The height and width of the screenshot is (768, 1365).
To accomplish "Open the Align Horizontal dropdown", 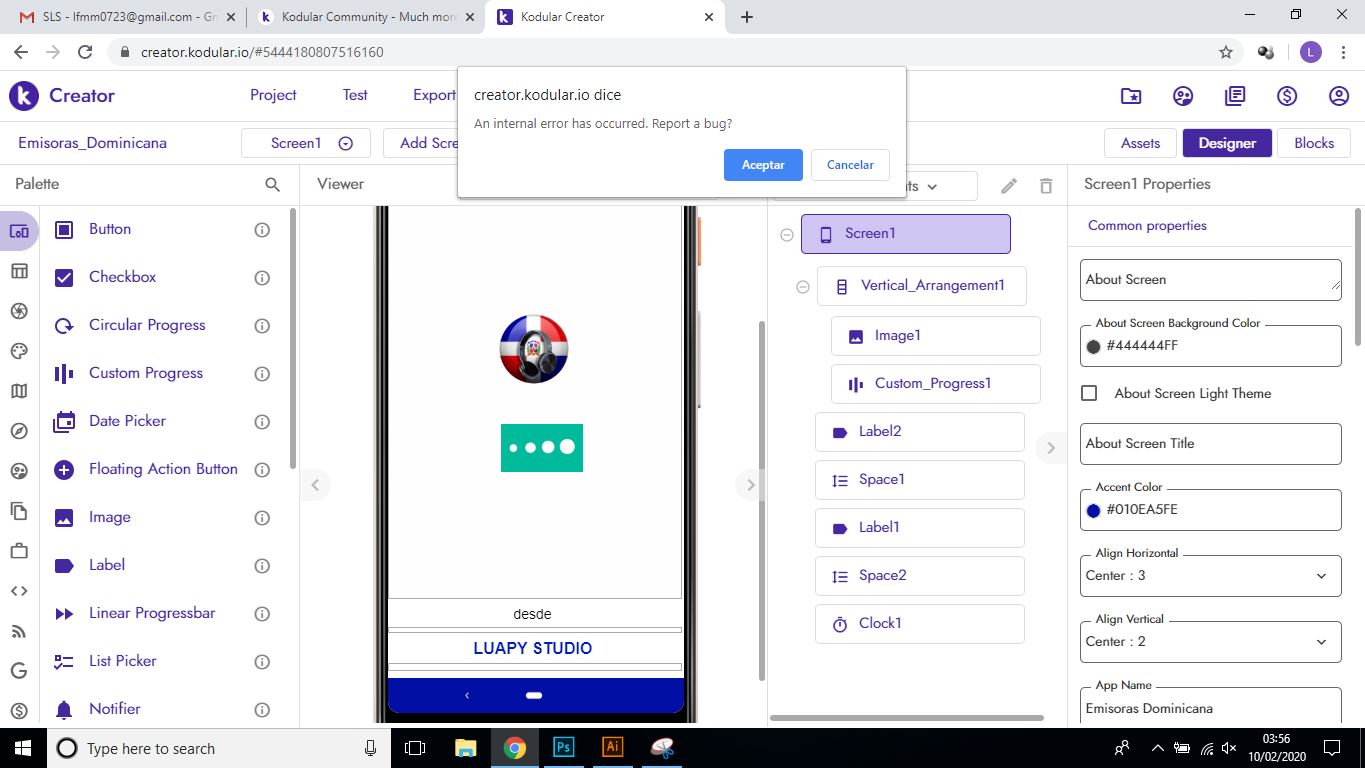I will tap(1210, 576).
